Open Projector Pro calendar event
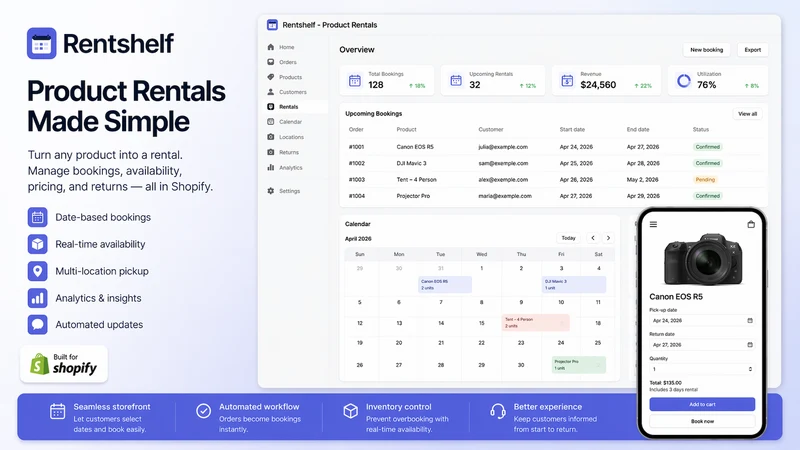 [x=579, y=365]
